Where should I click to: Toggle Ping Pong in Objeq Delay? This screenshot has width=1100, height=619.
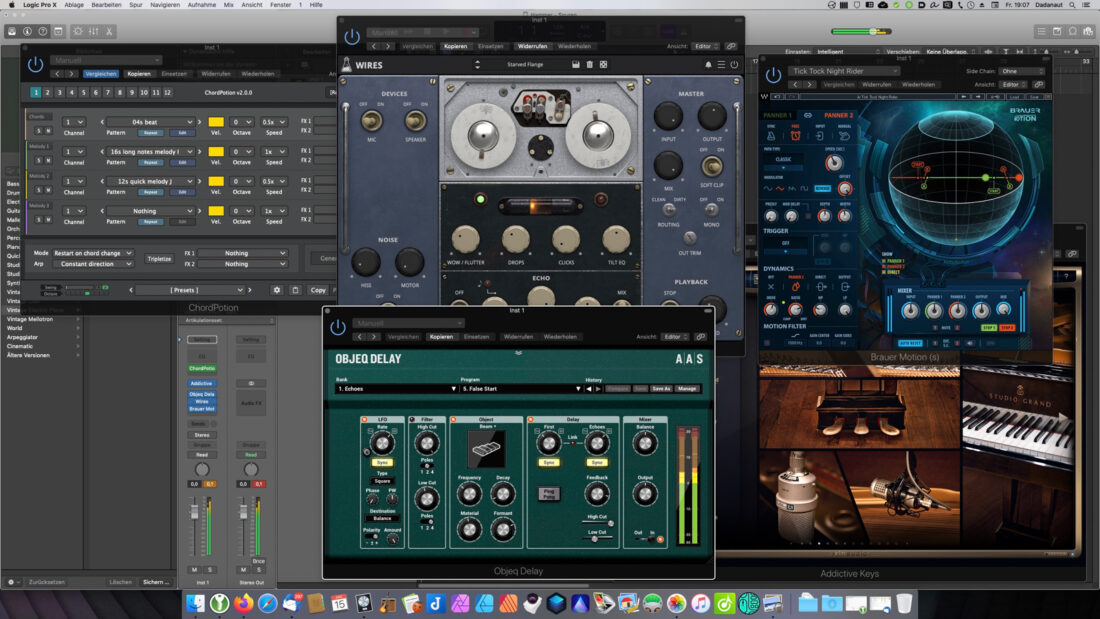[549, 493]
